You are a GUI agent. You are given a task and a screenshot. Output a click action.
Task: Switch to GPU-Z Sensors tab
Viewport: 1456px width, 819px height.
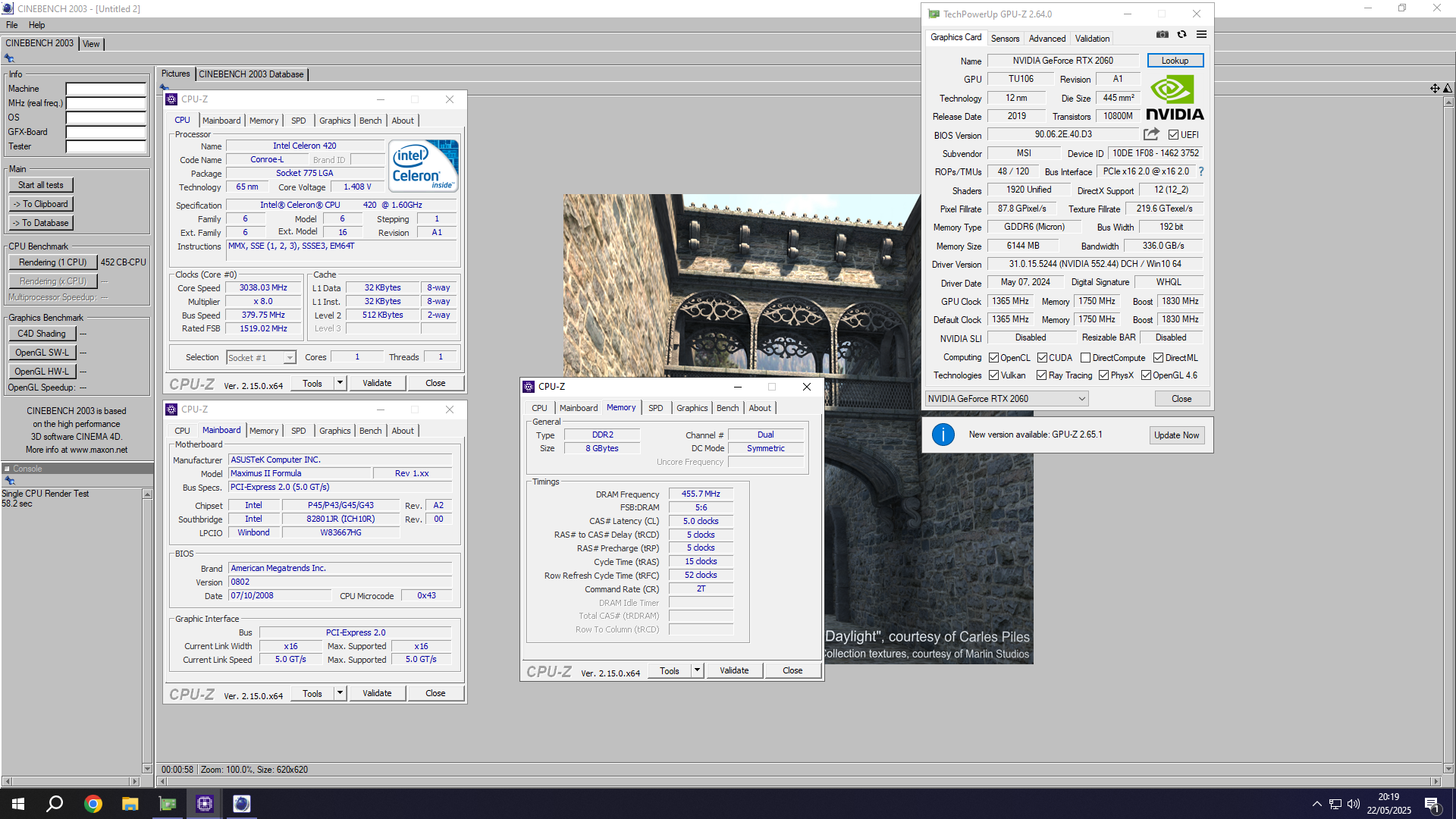tap(1005, 39)
